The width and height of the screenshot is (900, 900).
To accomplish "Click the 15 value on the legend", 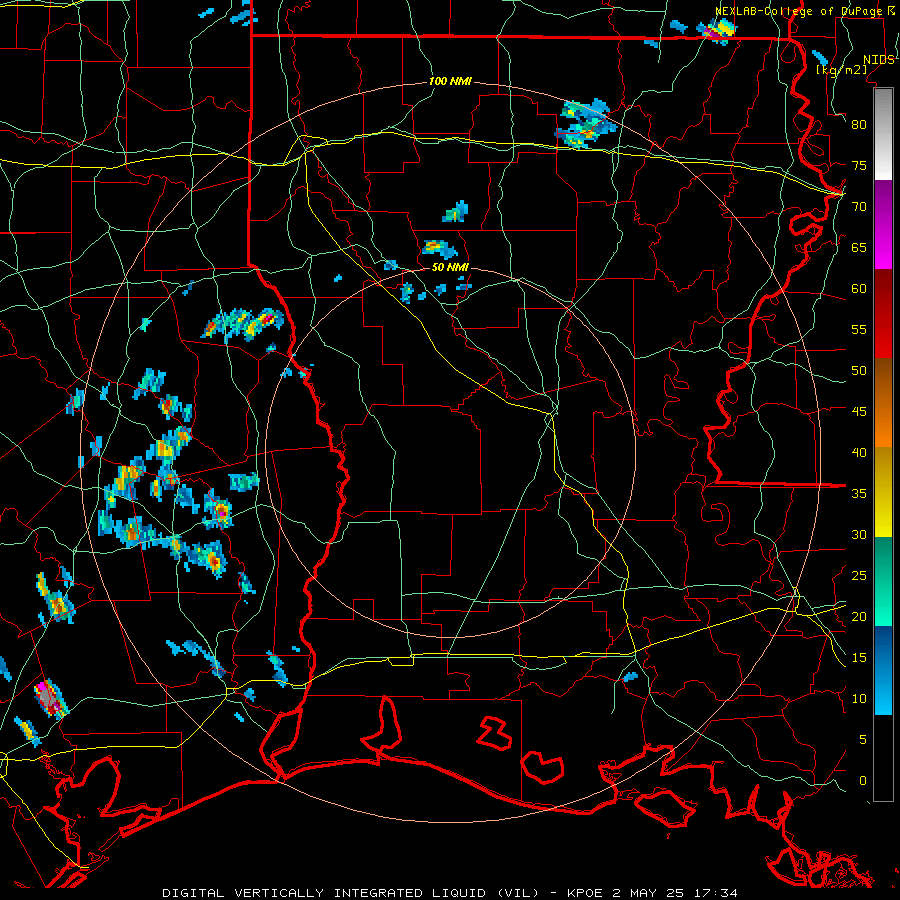I will [x=859, y=658].
